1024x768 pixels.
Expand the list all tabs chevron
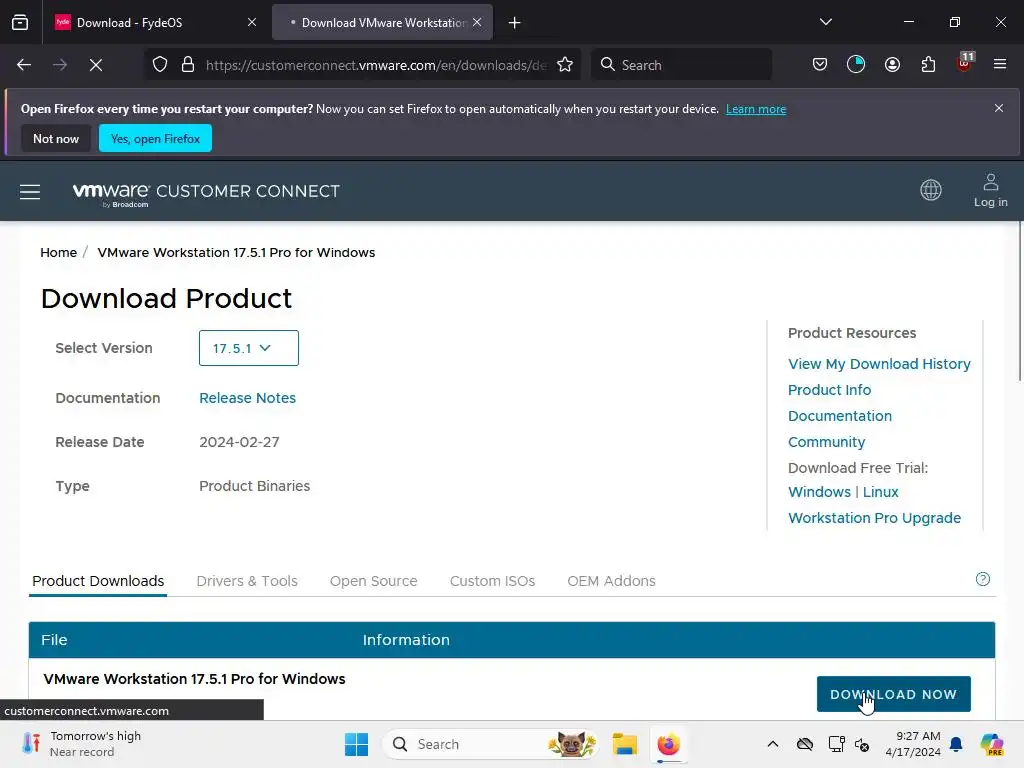[826, 22]
